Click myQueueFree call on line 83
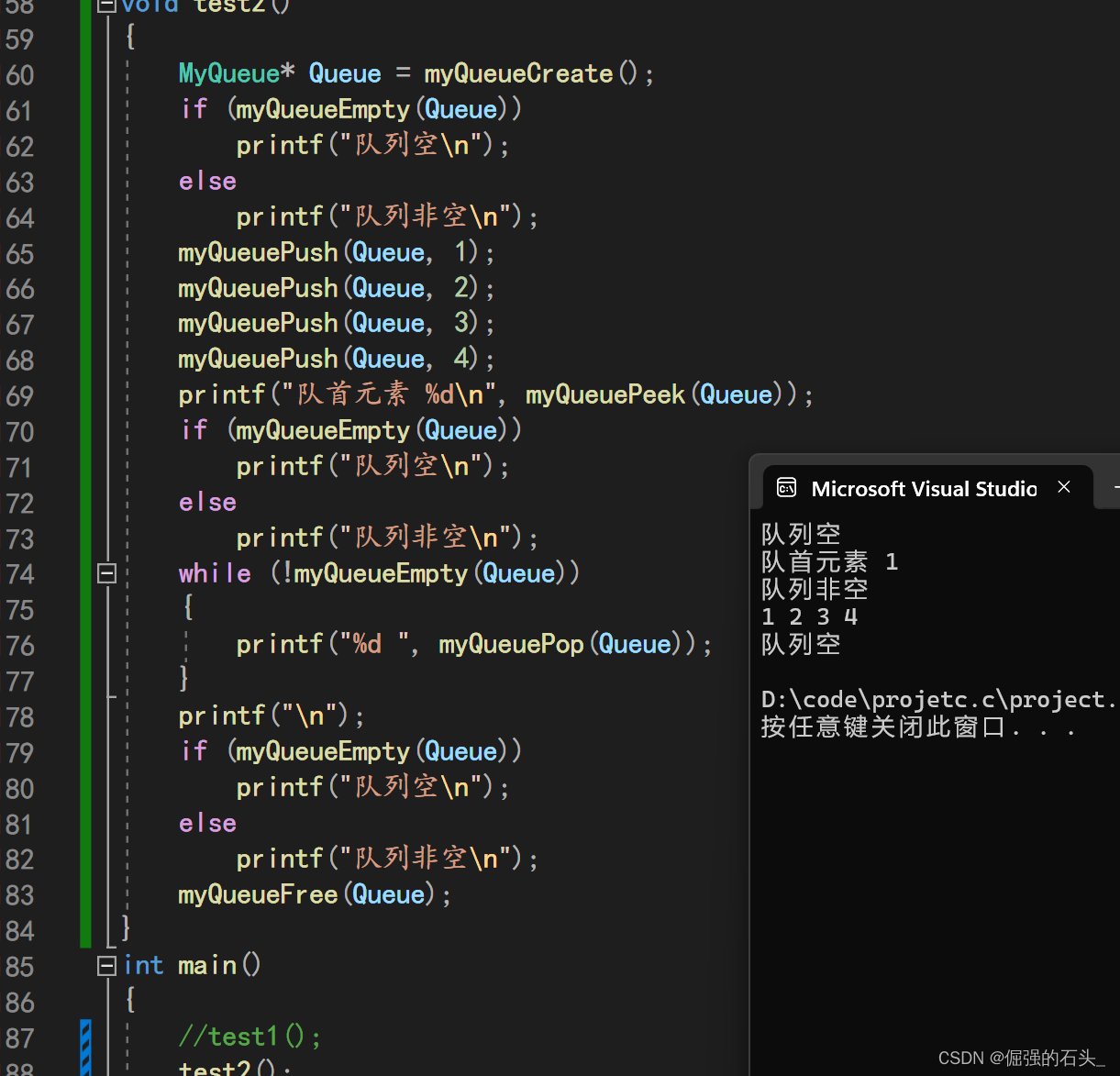 (x=258, y=894)
